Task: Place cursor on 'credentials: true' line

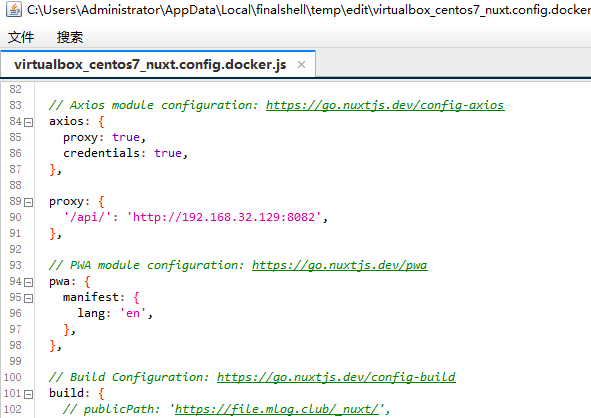Action: click(x=125, y=153)
